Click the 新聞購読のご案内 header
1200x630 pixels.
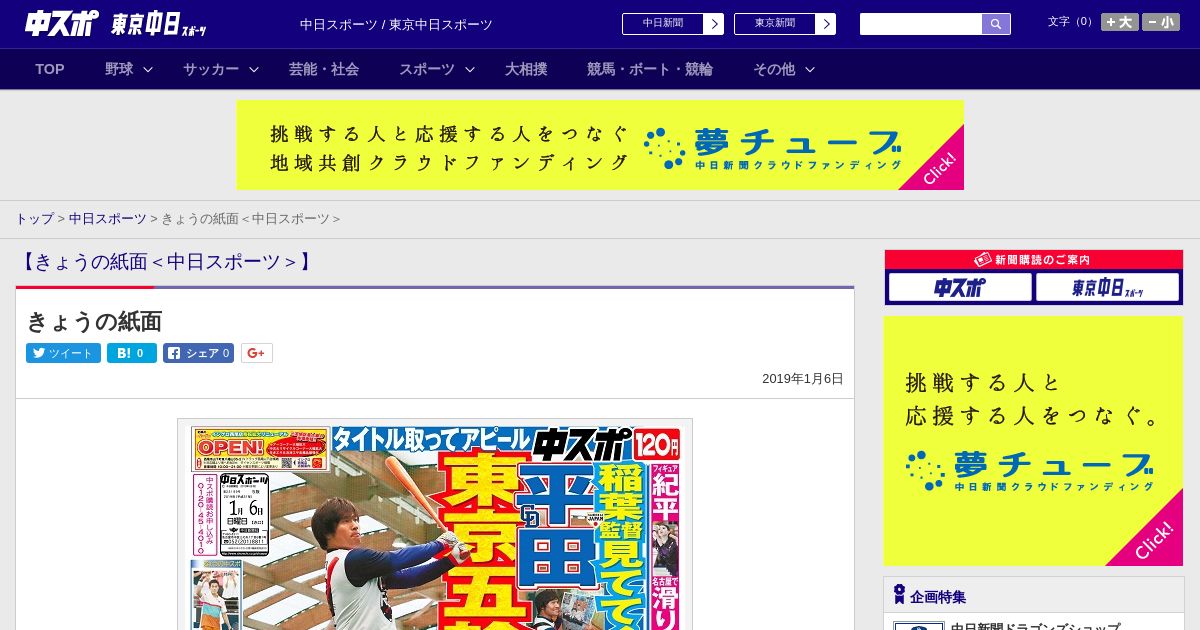1033,260
